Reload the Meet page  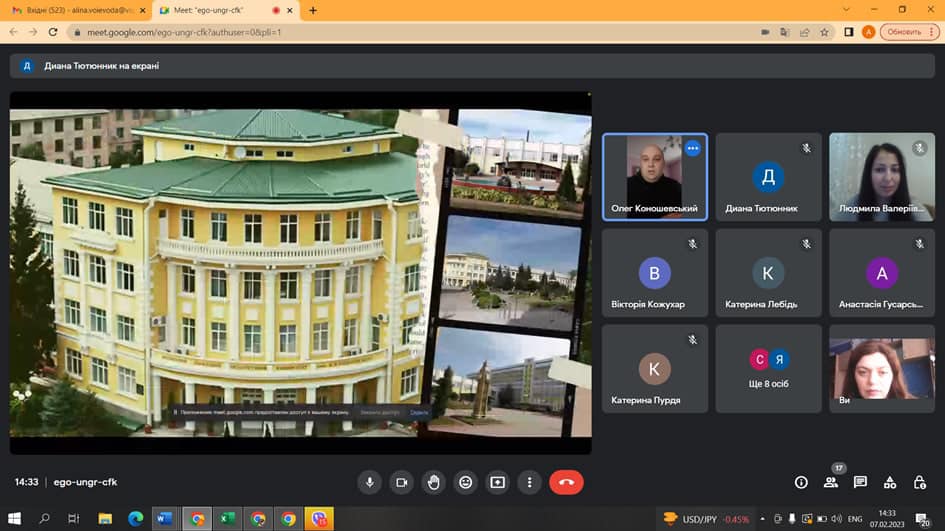click(x=53, y=32)
